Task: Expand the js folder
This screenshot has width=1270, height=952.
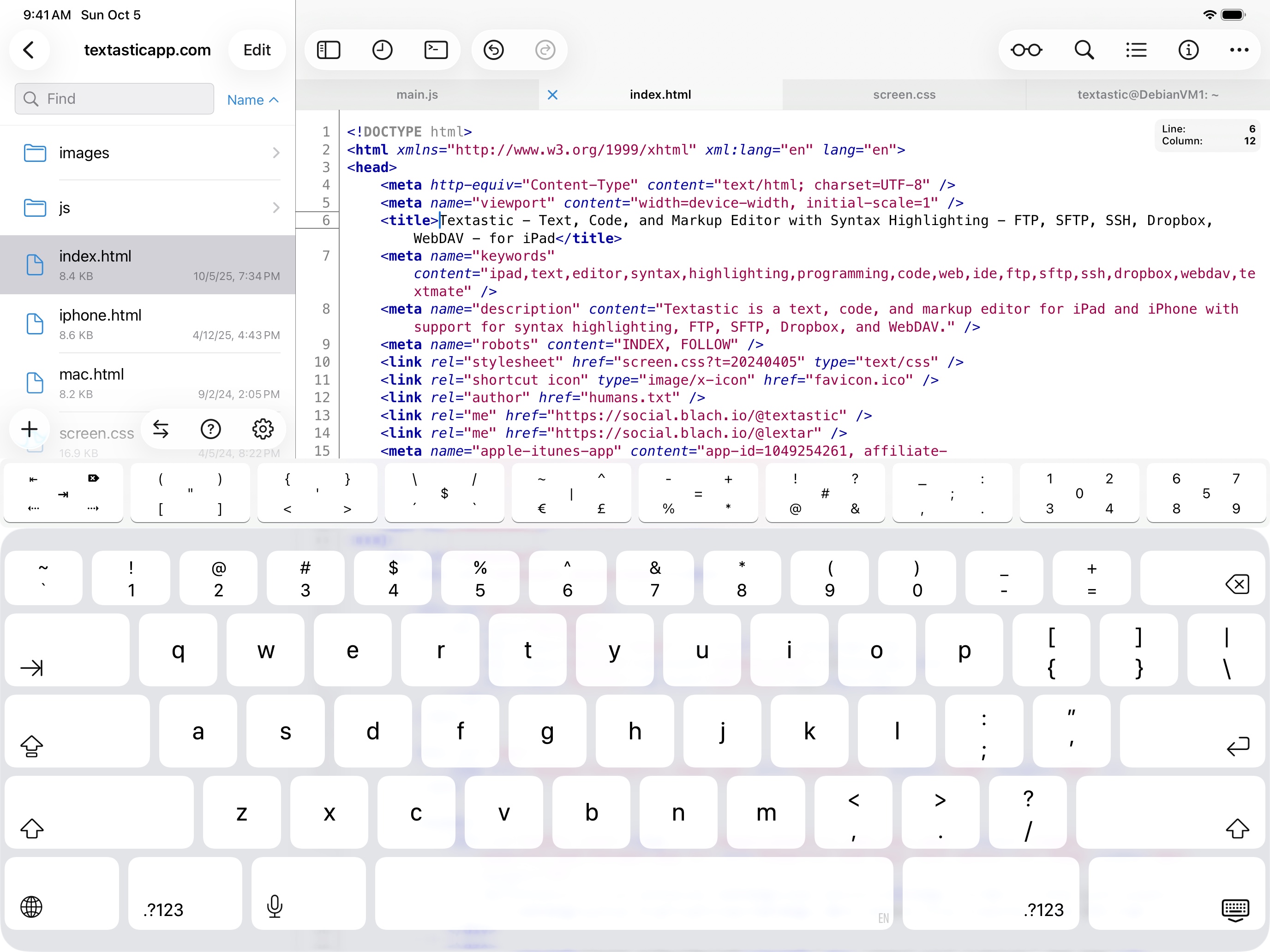Action: point(148,208)
